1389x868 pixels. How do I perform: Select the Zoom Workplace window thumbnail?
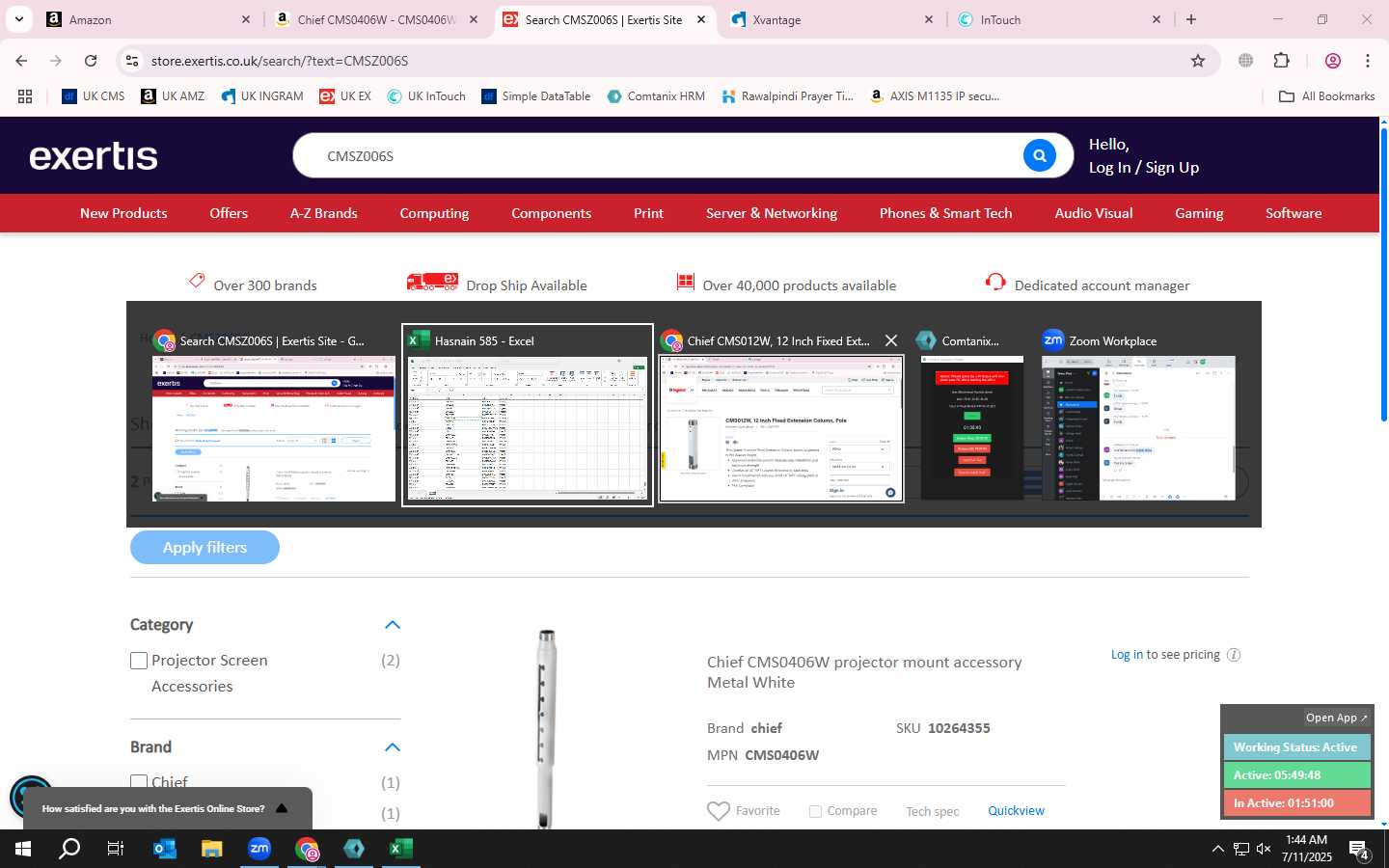tap(1138, 415)
